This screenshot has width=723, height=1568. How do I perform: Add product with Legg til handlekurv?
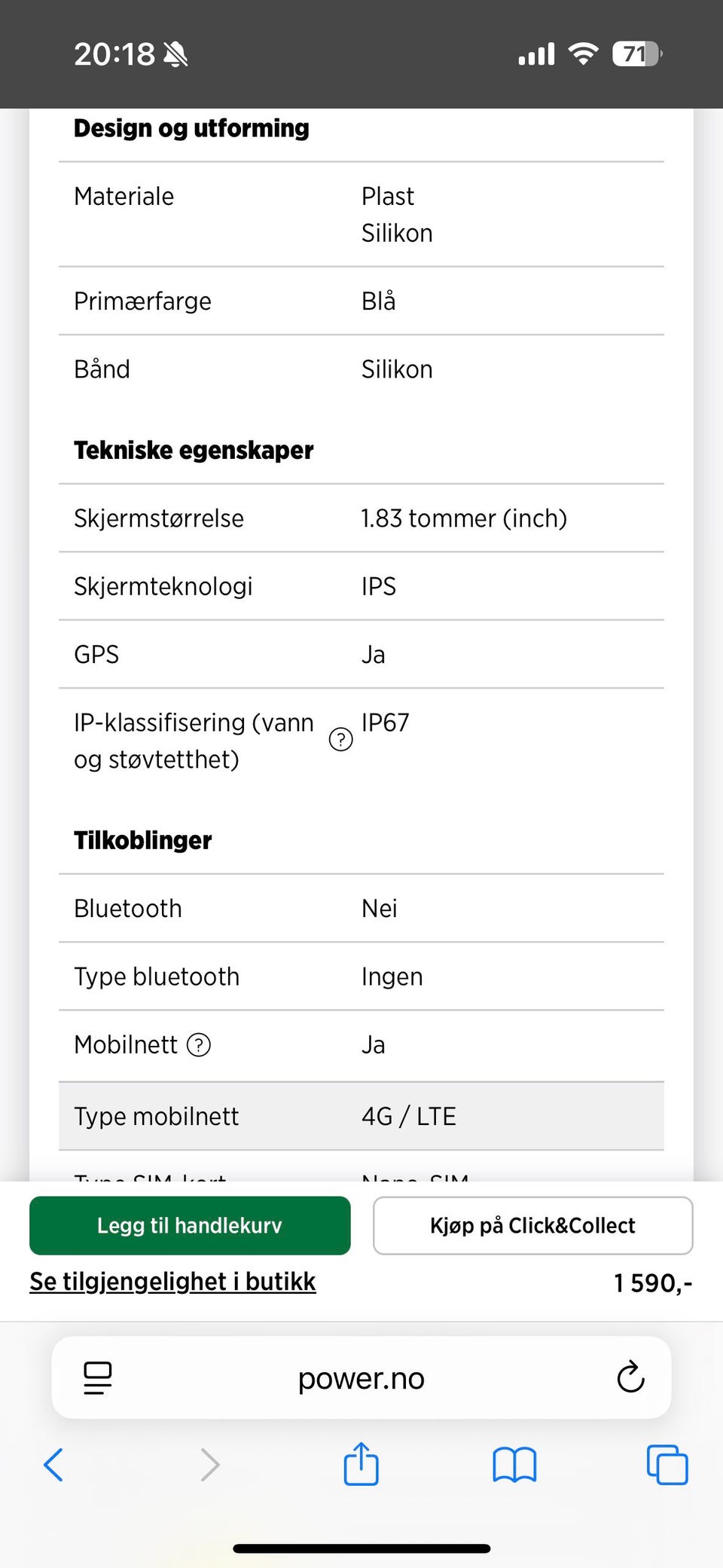[x=190, y=1225]
